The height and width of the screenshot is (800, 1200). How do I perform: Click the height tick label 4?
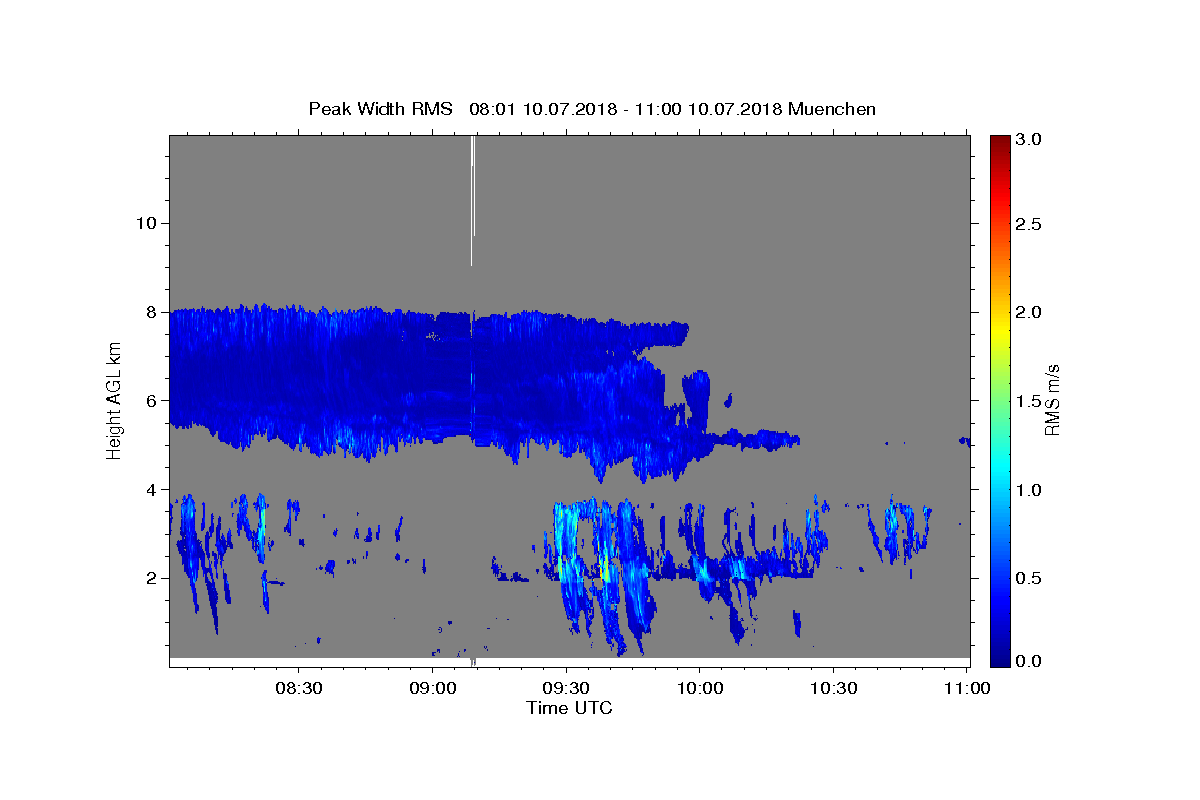[151, 489]
